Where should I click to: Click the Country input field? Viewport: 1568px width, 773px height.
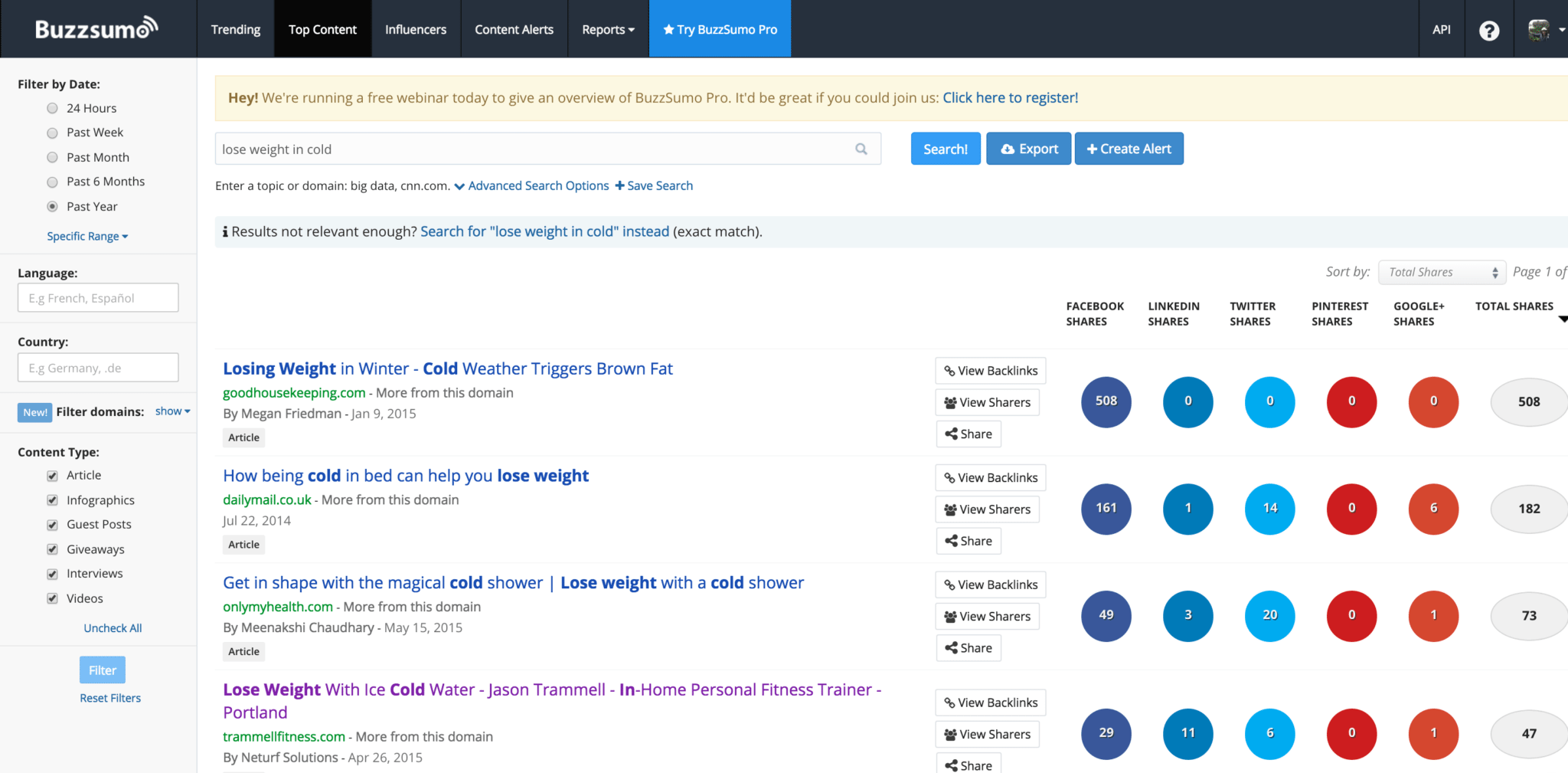coord(98,368)
